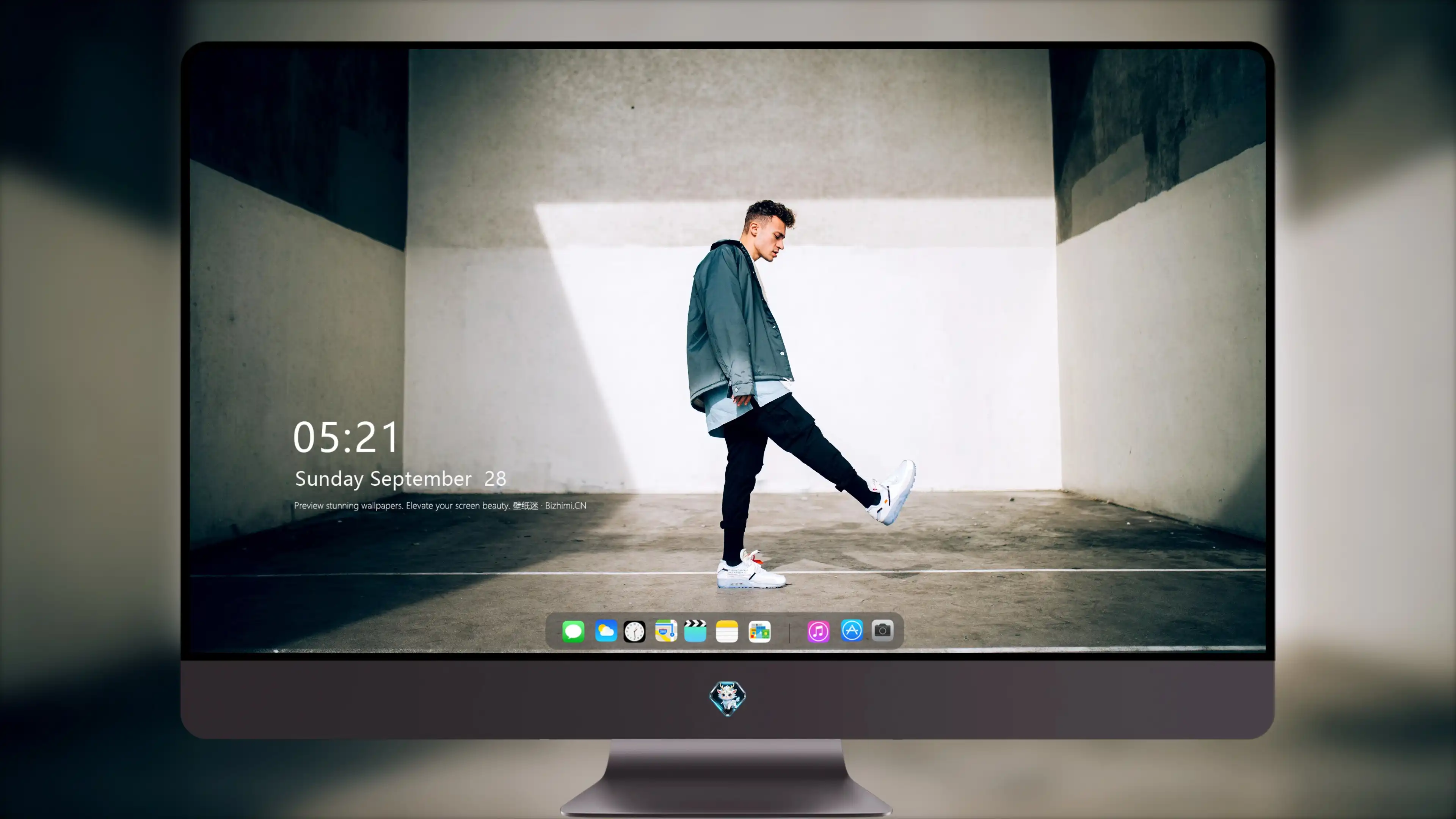Open the yellow Notes app
The image size is (1456, 819).
(x=727, y=631)
